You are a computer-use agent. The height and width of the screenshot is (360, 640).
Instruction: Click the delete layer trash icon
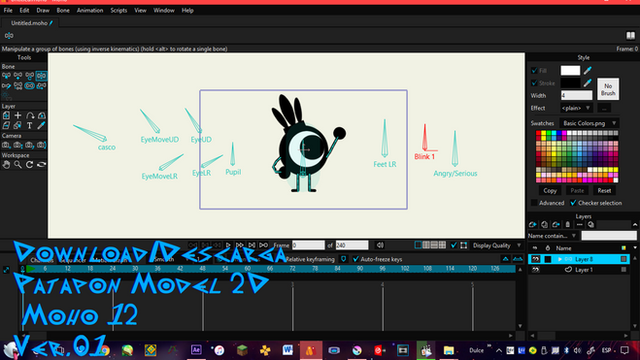point(567,224)
